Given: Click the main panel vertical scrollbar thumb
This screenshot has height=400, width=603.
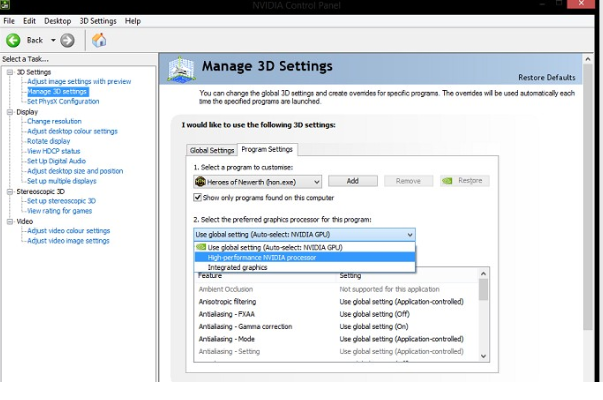Looking at the screenshot, I should [588, 197].
